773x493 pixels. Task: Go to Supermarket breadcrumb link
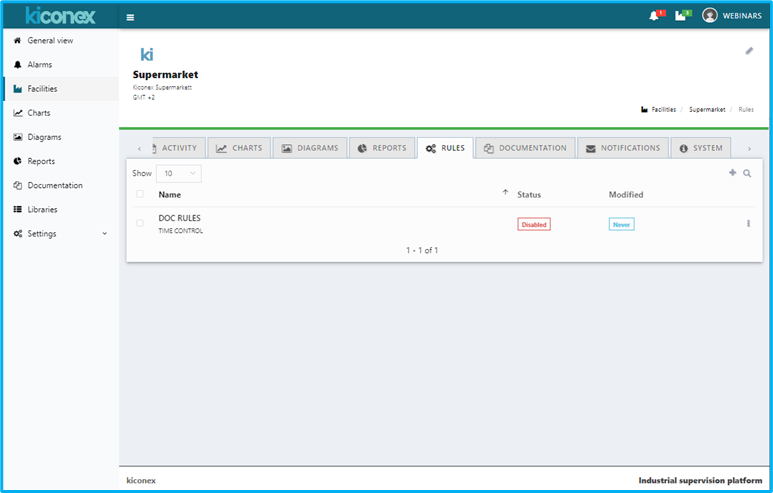[x=707, y=109]
